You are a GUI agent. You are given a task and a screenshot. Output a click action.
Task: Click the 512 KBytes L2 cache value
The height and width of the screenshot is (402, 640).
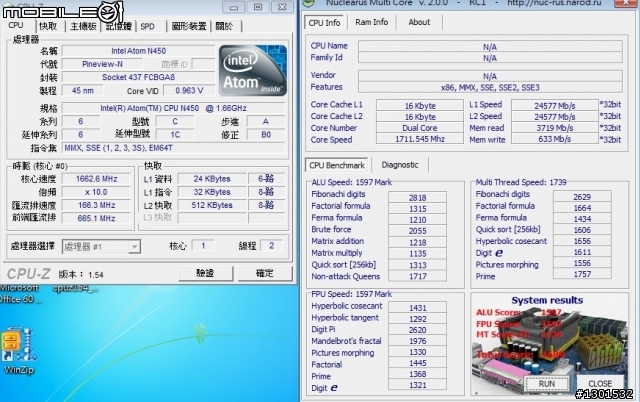point(212,205)
